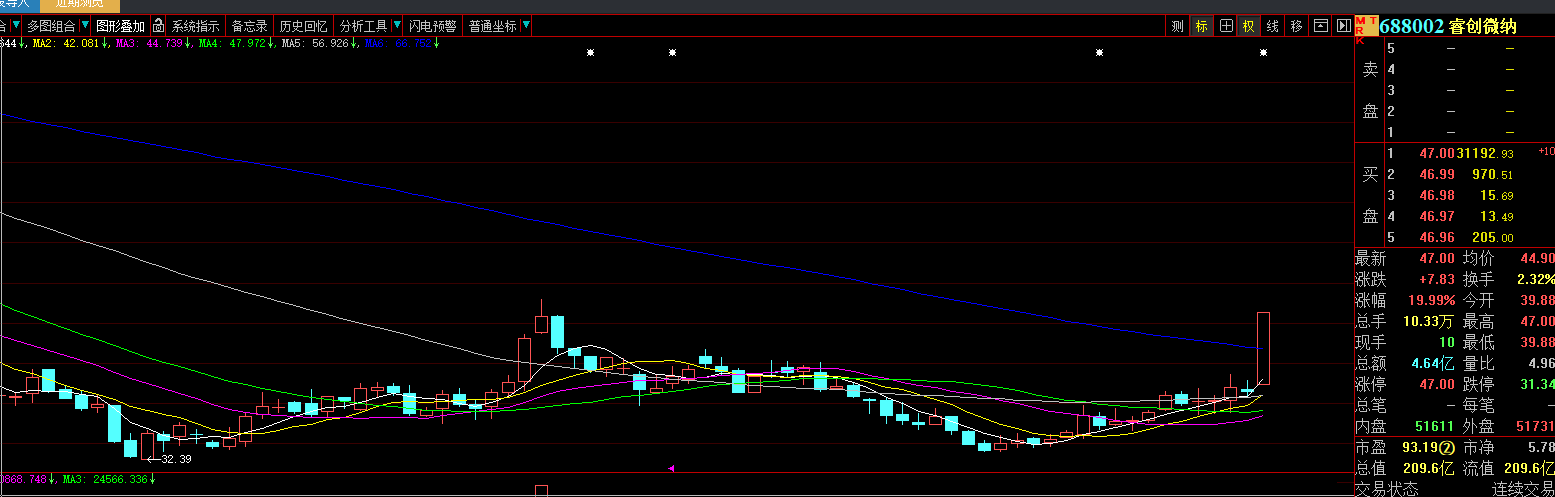Viewport: 1555px width, 497px height.
Task: Switch to the 近期浏览 tab
Action: point(79,4)
